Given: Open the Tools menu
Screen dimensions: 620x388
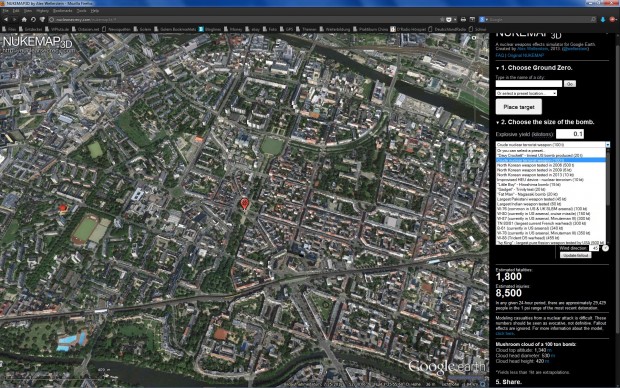Looking at the screenshot, I should pyautogui.click(x=81, y=11).
